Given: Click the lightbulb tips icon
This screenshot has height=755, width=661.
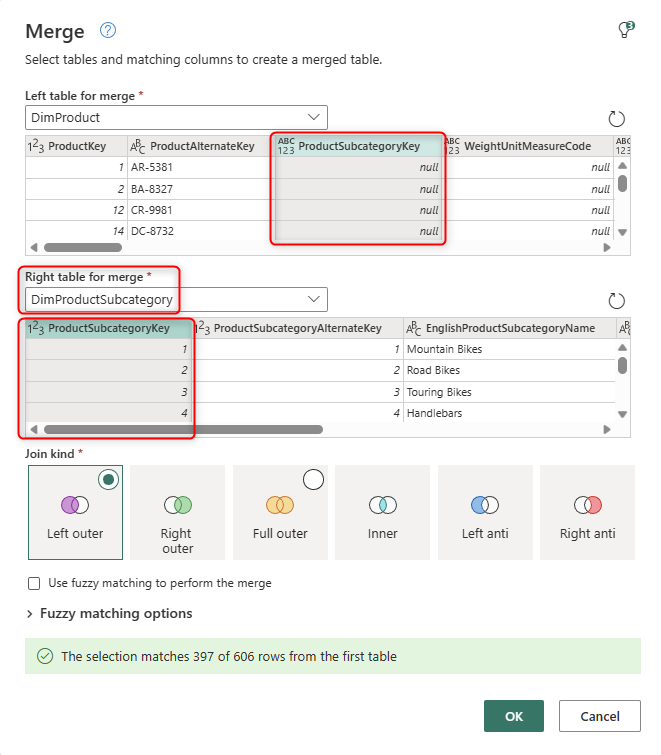Looking at the screenshot, I should tap(626, 31).
